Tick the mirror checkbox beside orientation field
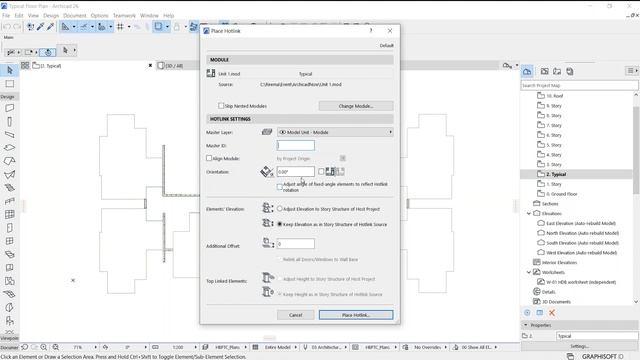 click(x=321, y=171)
